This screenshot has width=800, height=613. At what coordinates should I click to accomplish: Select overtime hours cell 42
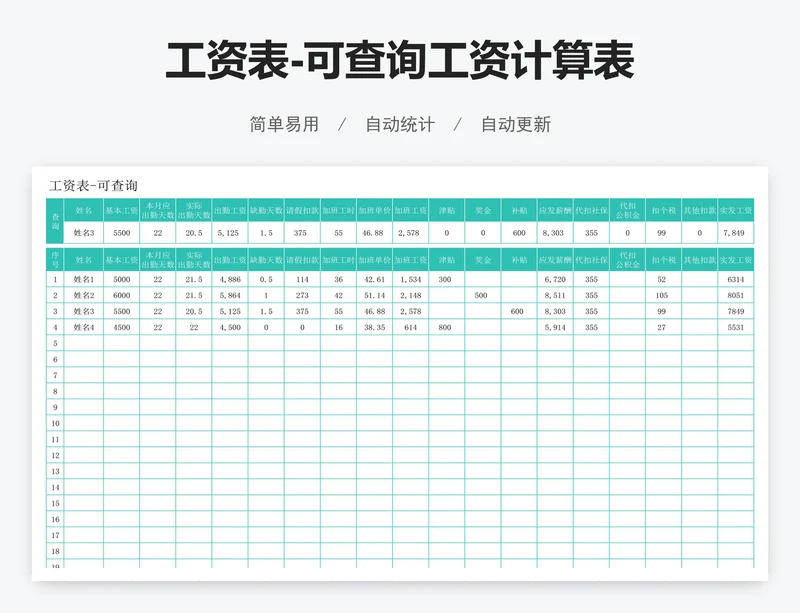[x=338, y=295]
